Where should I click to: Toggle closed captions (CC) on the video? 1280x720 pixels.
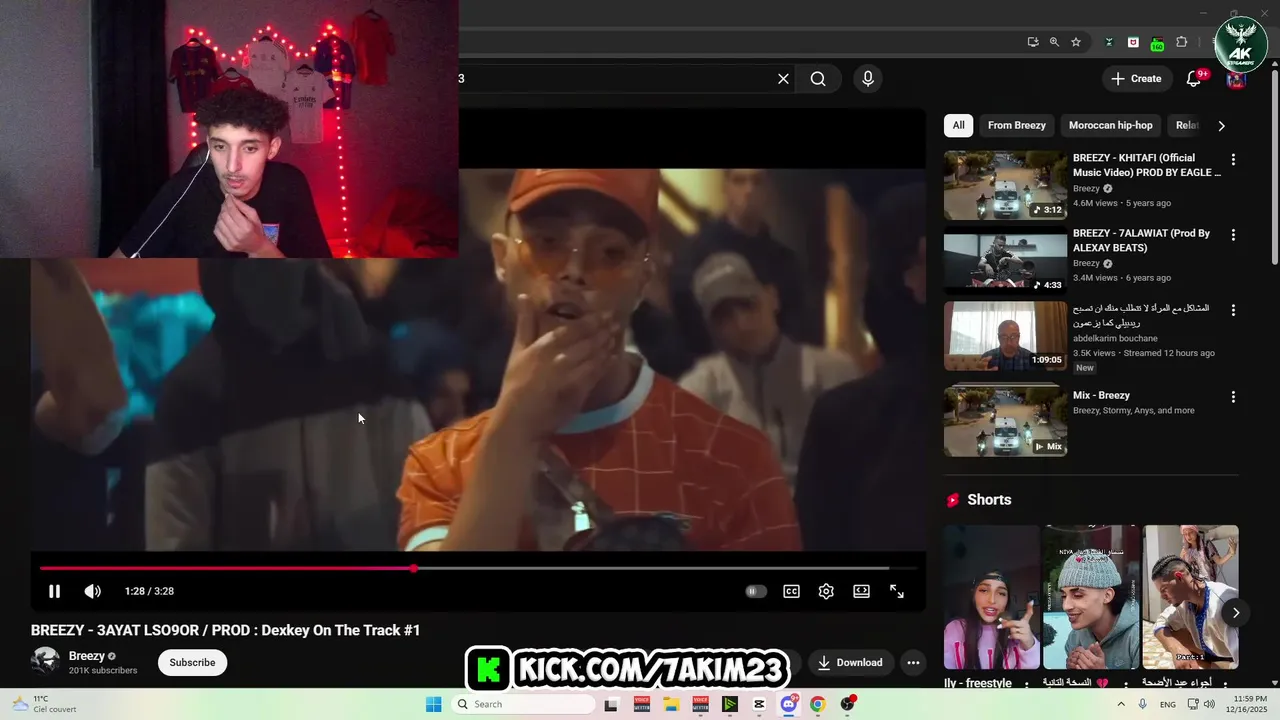(x=791, y=591)
